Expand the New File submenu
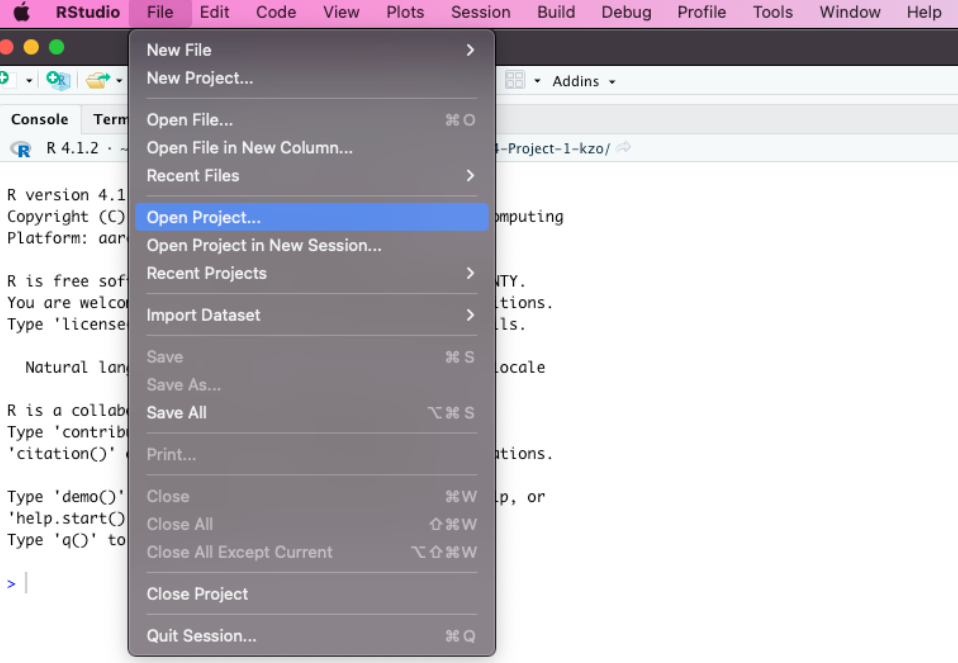 (x=312, y=50)
